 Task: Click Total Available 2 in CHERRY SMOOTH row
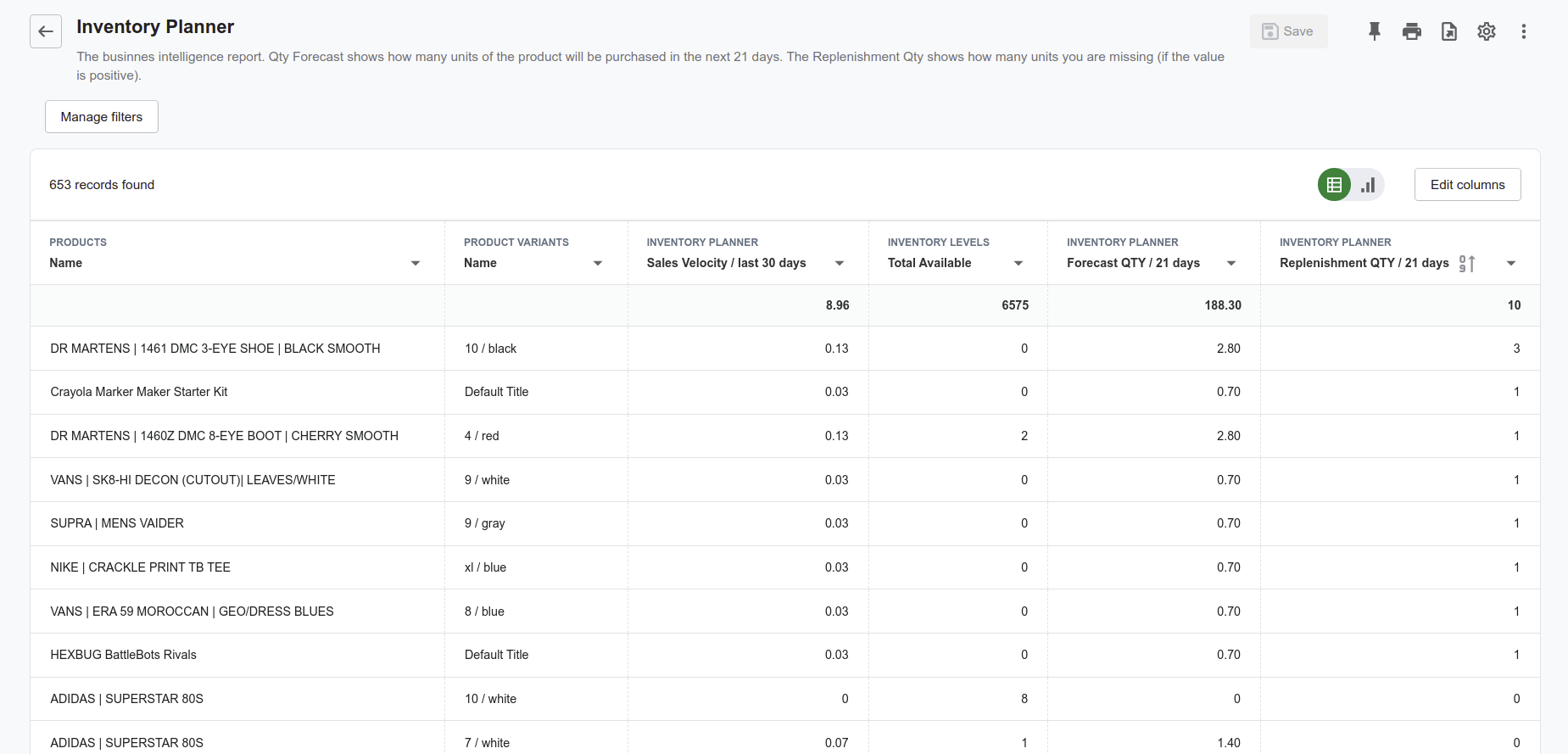coord(1024,436)
